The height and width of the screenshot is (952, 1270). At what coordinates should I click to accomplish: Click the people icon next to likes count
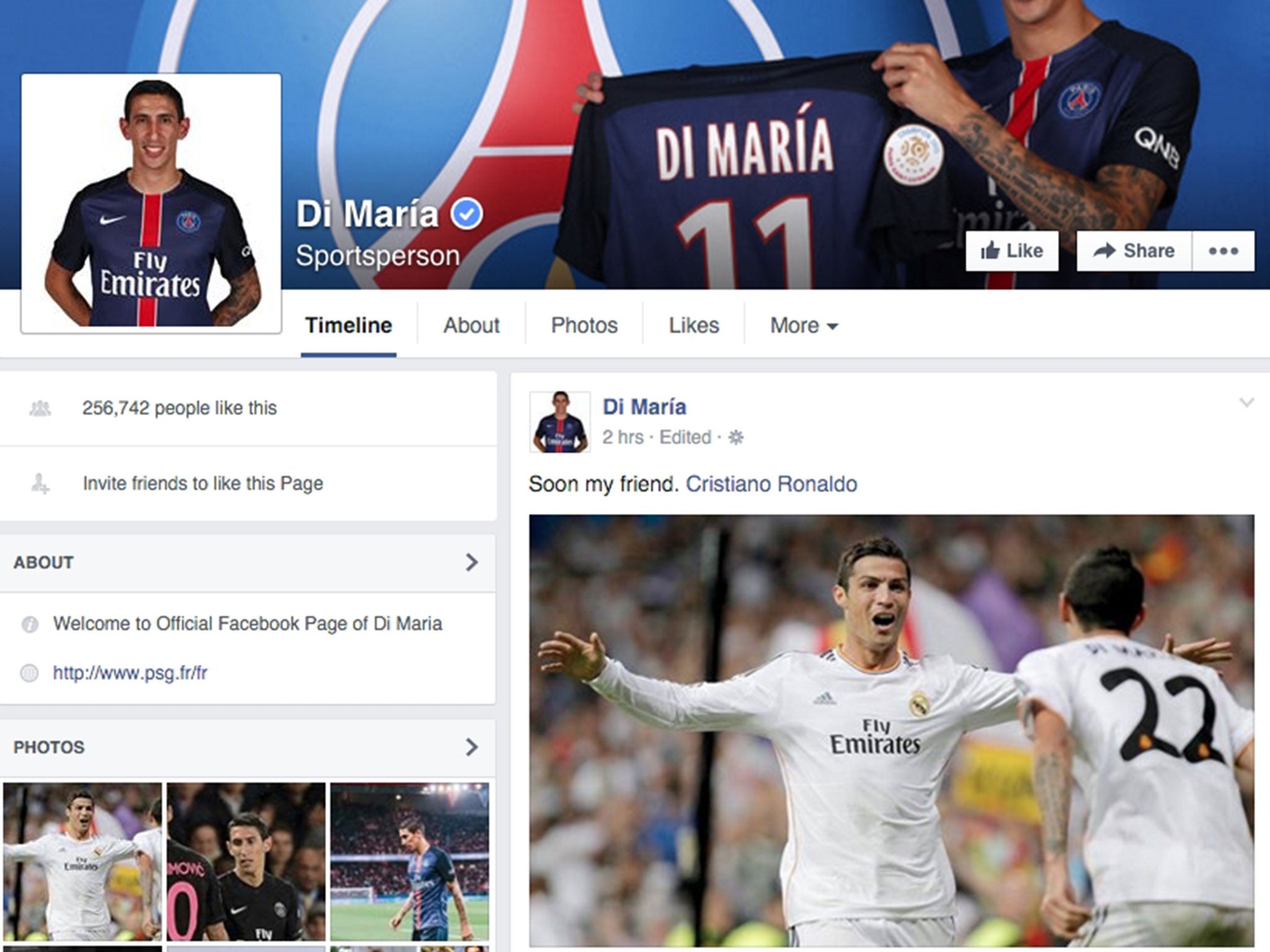click(x=40, y=408)
